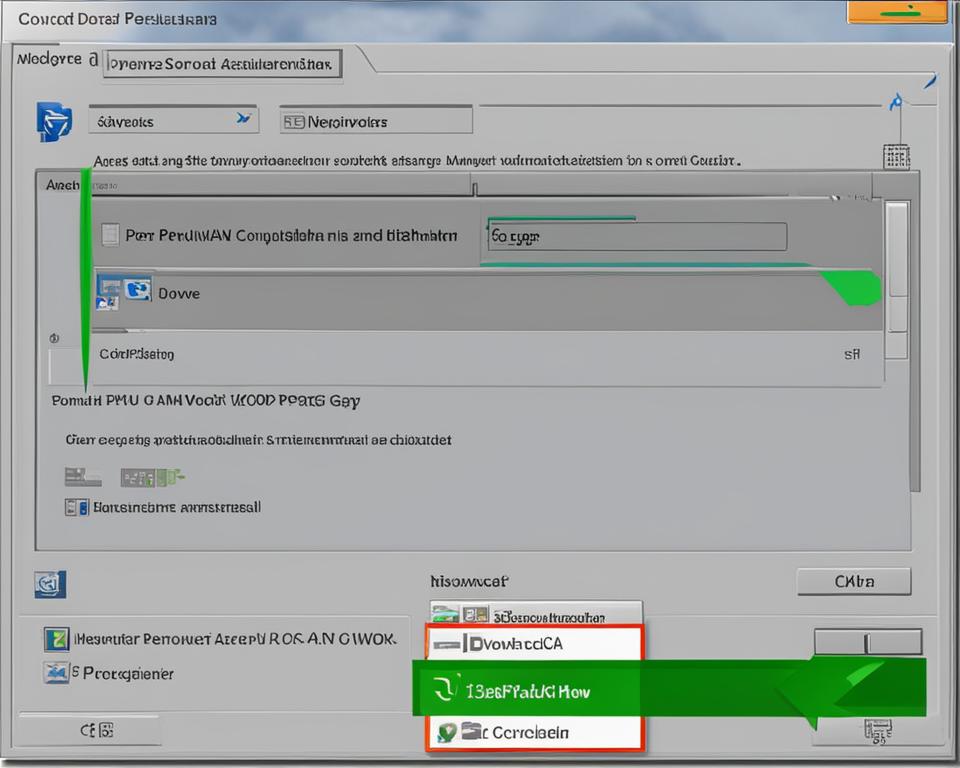Select the Dovve row
The width and height of the screenshot is (960, 768).
pos(487,299)
